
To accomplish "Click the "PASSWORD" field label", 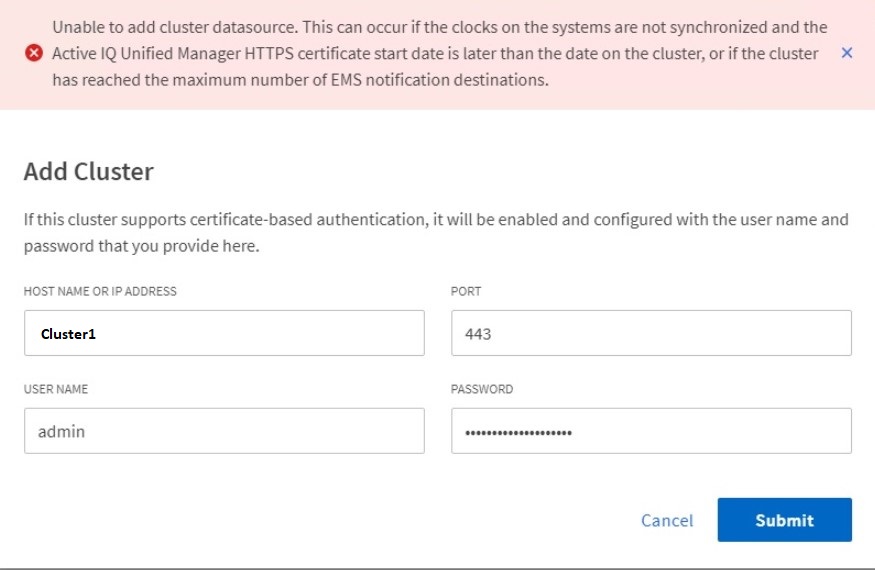I will (482, 389).
